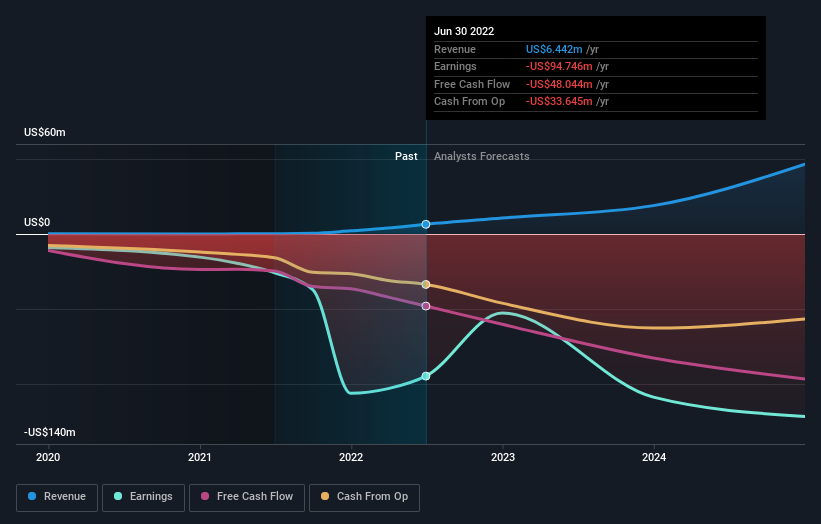Click the Revenue row label in tooltip

pos(455,49)
